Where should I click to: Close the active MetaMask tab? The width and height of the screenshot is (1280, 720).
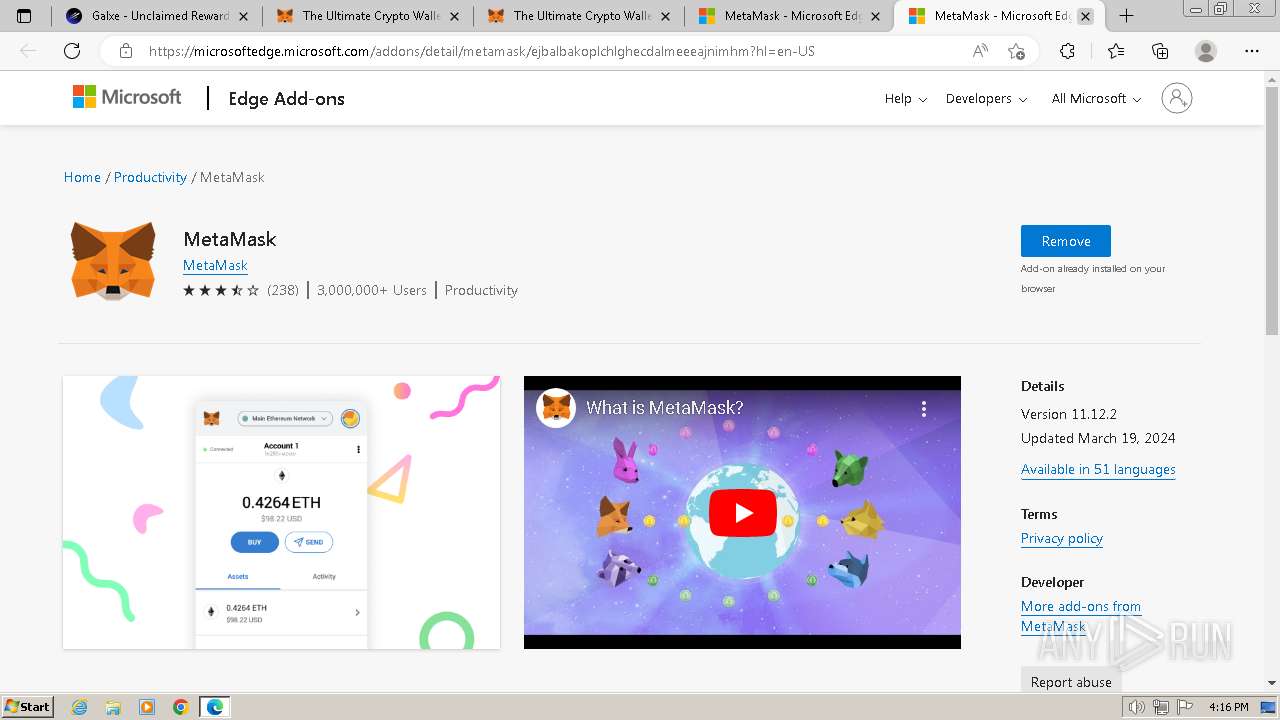click(x=1086, y=16)
